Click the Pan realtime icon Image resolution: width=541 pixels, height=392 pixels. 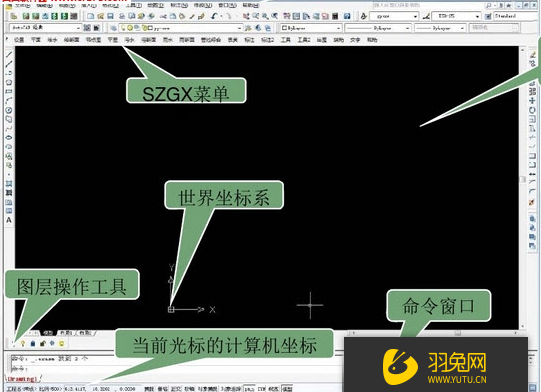point(246,16)
